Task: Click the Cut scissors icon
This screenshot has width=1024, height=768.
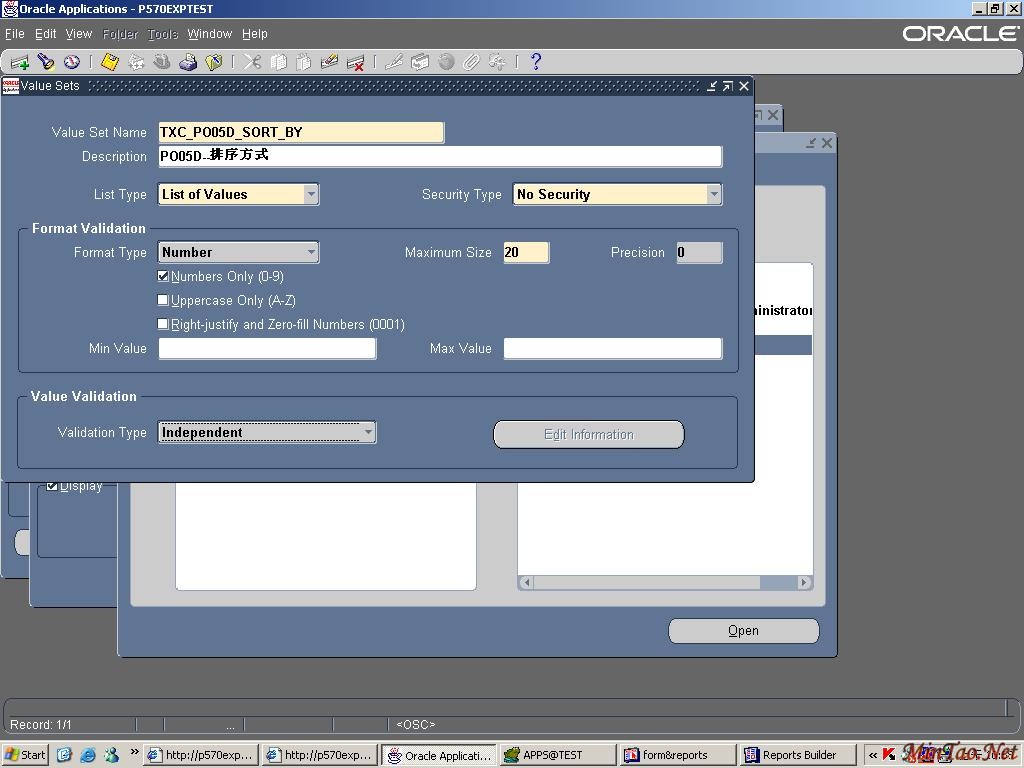Action: click(252, 62)
